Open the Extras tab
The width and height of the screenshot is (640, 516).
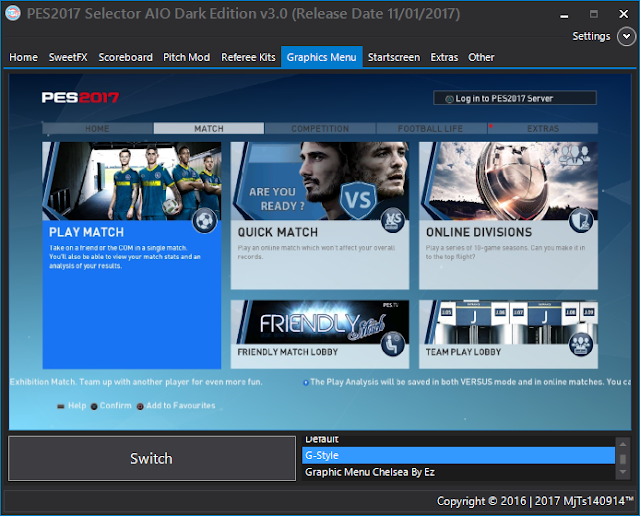(444, 57)
